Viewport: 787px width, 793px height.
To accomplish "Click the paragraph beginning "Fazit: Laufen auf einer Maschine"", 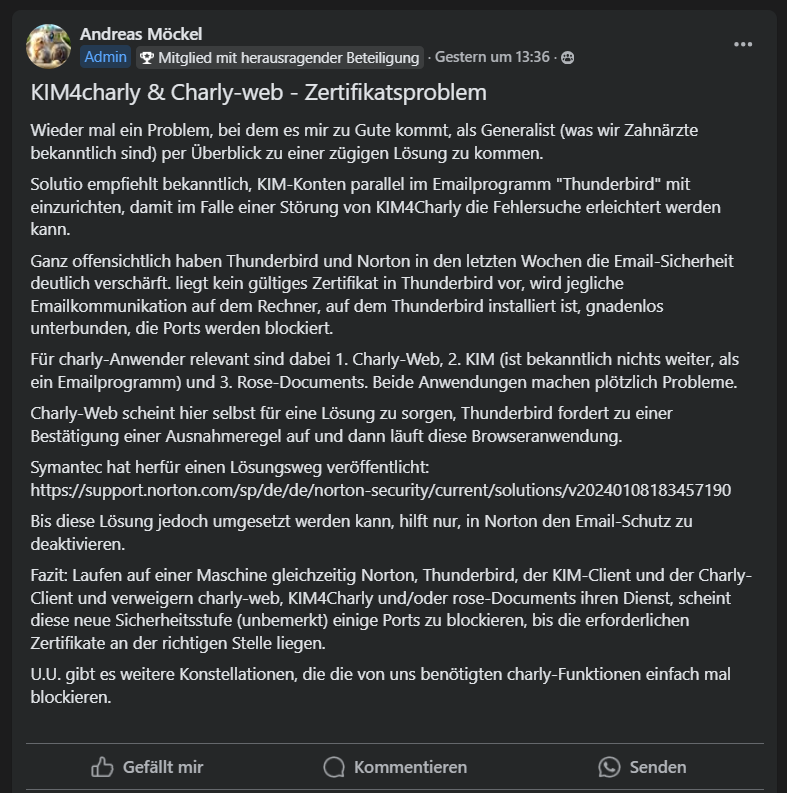I will click(391, 609).
